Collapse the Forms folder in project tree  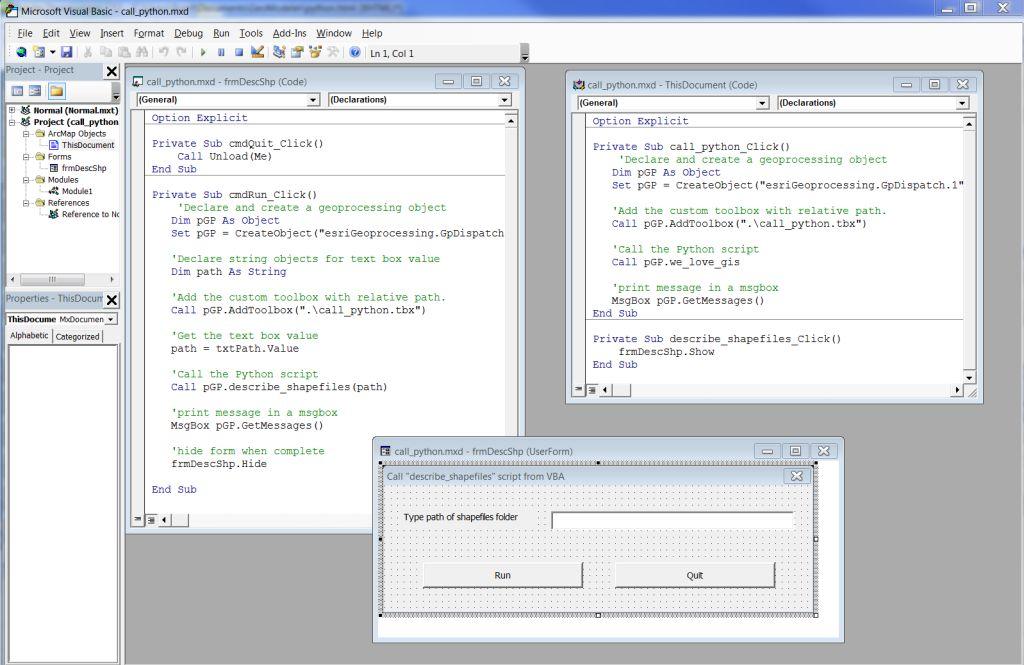pyautogui.click(x=26, y=157)
